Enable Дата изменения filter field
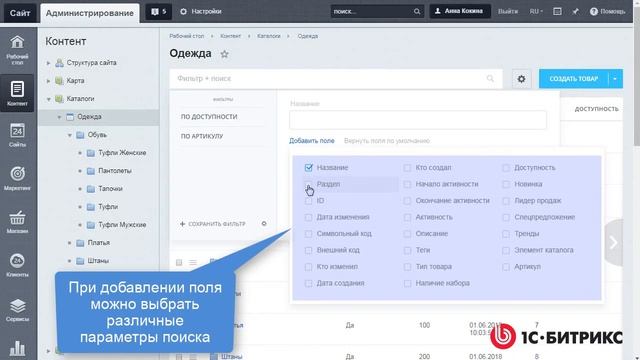640x360 pixels. pos(309,217)
